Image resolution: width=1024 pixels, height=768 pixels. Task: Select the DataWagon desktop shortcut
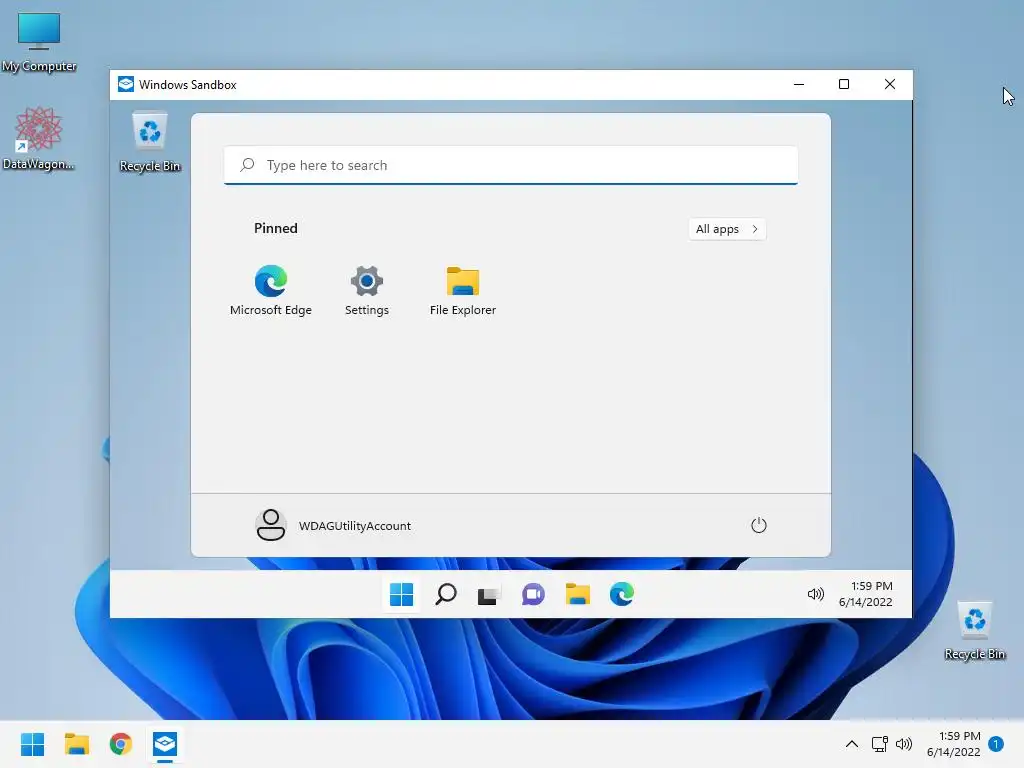coord(39,139)
